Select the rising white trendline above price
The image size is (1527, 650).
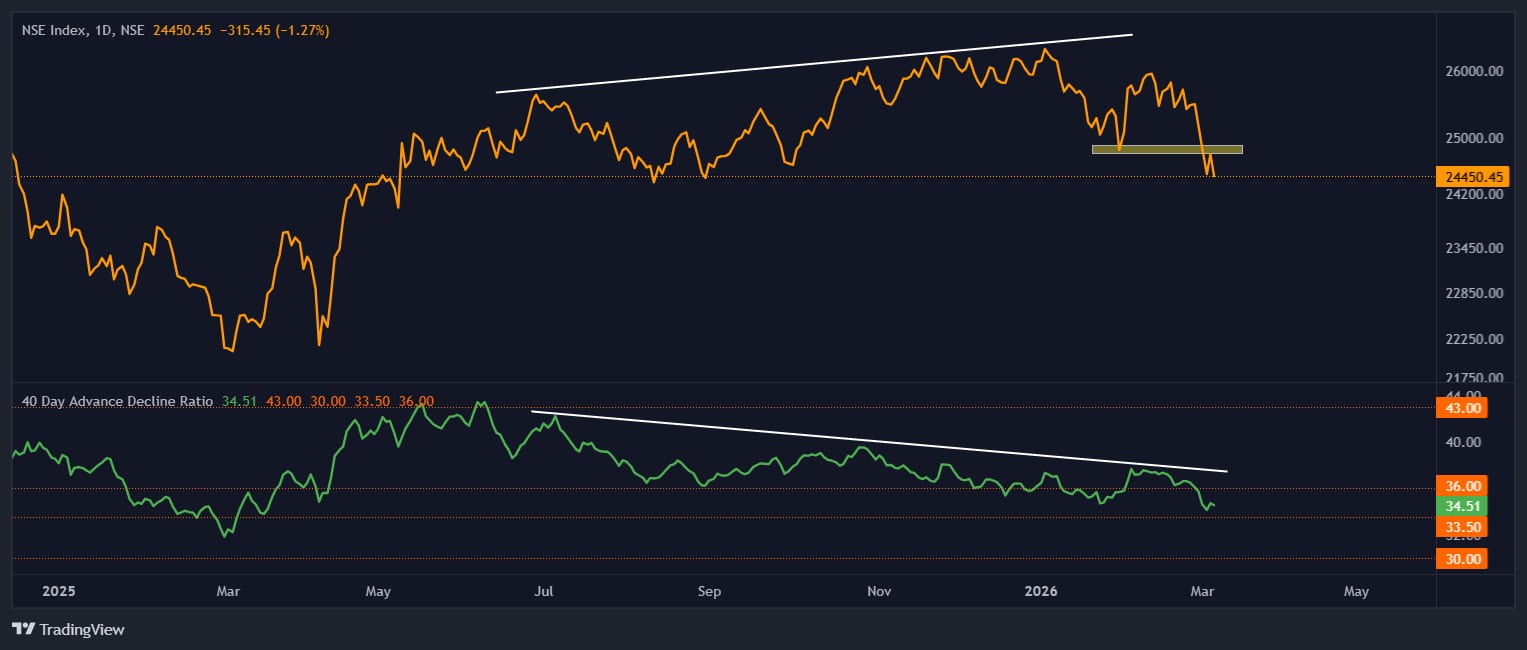(814, 63)
